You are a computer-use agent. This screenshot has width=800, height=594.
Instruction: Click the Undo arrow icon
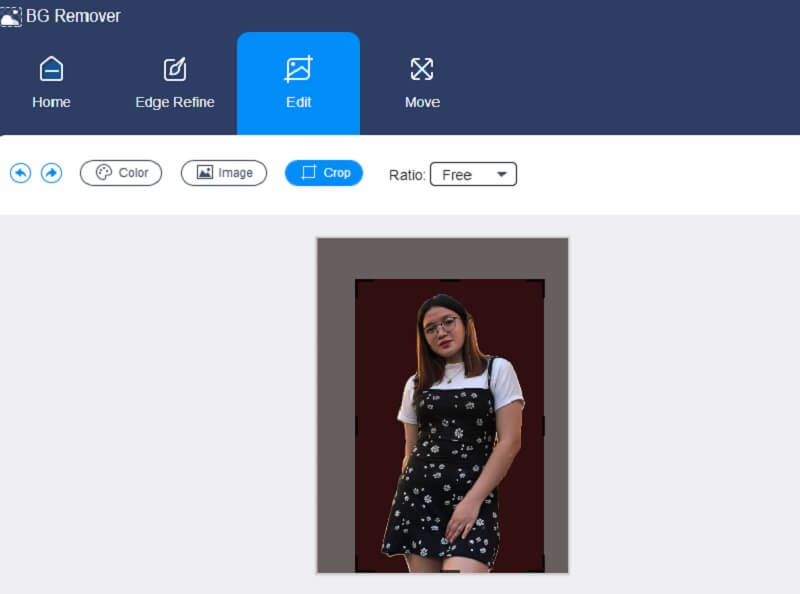click(x=23, y=172)
